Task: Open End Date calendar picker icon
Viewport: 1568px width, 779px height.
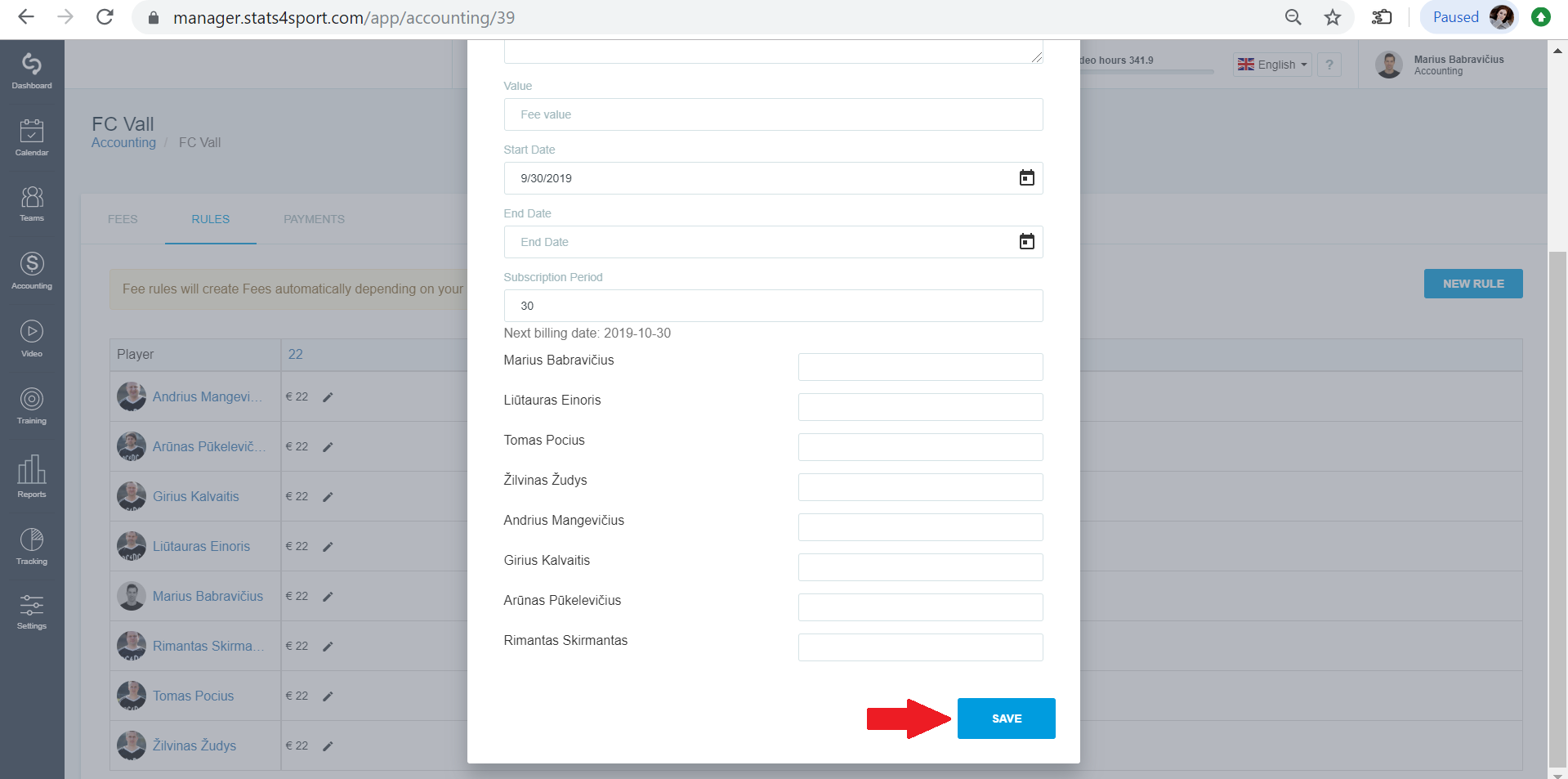Action: pyautogui.click(x=1027, y=242)
